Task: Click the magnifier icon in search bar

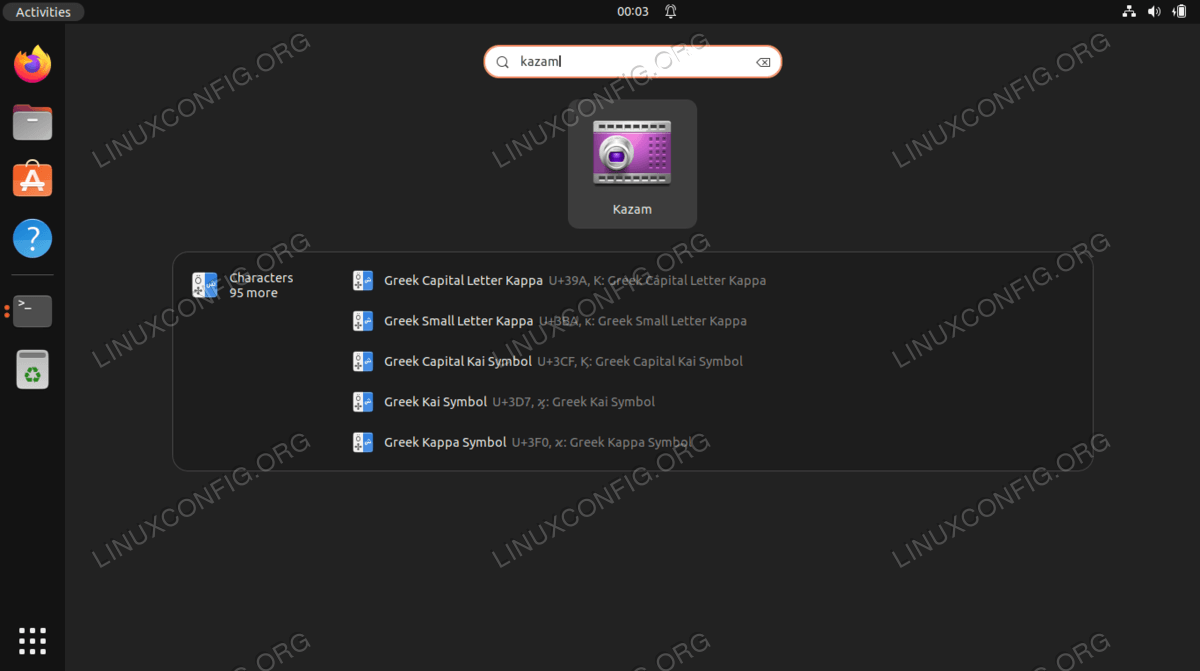Action: tap(503, 62)
